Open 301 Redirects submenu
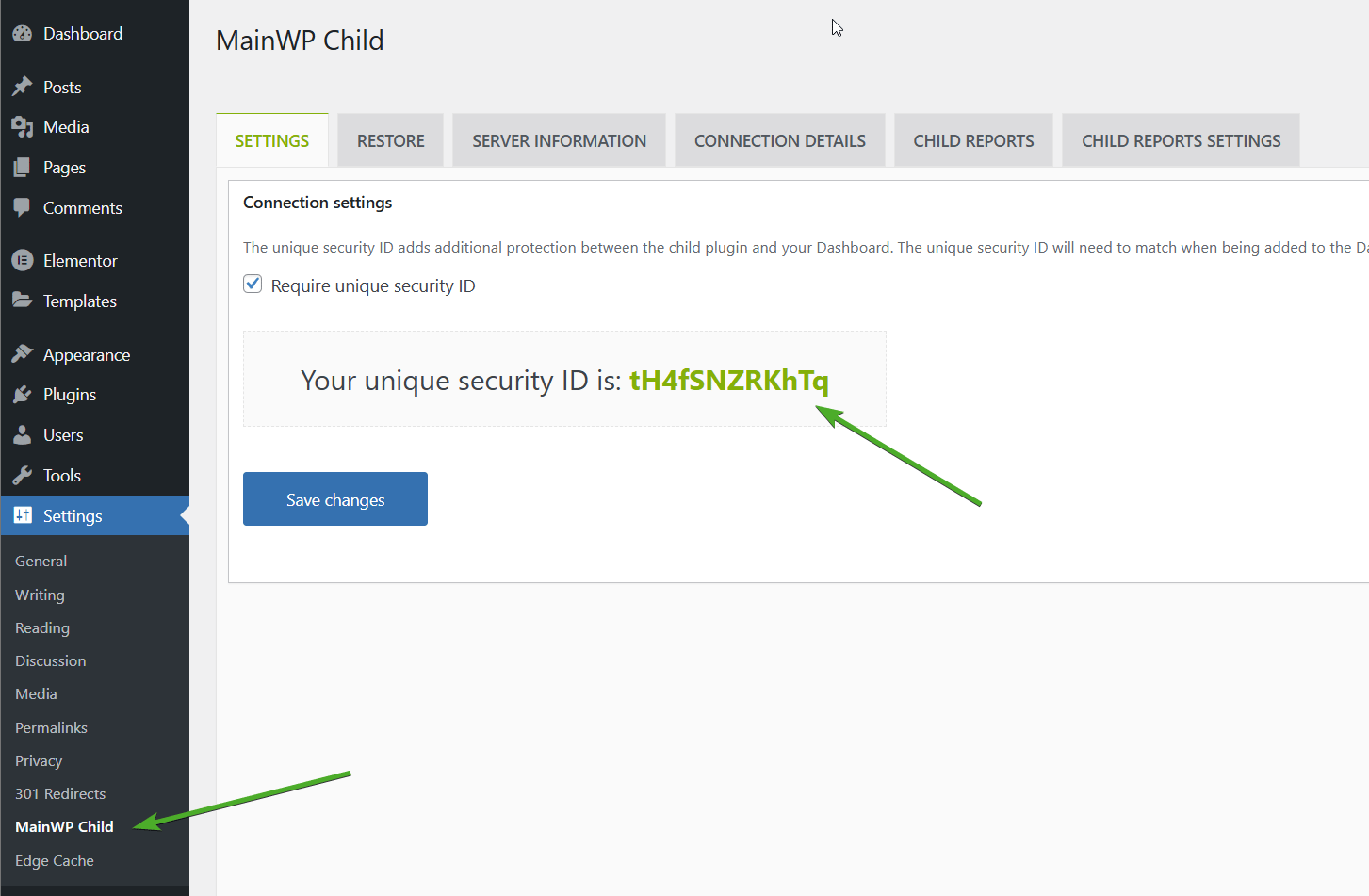This screenshot has width=1369, height=896. pyautogui.click(x=60, y=793)
